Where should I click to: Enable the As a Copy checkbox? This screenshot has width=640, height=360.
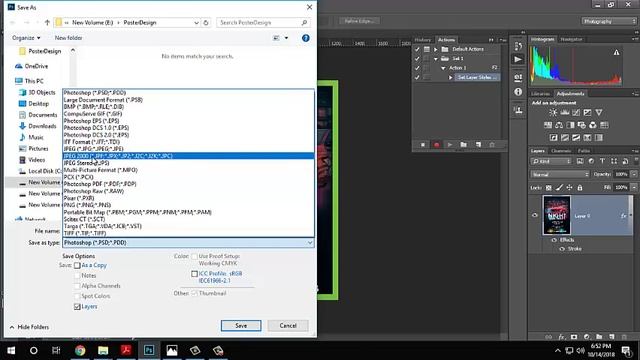[77, 265]
